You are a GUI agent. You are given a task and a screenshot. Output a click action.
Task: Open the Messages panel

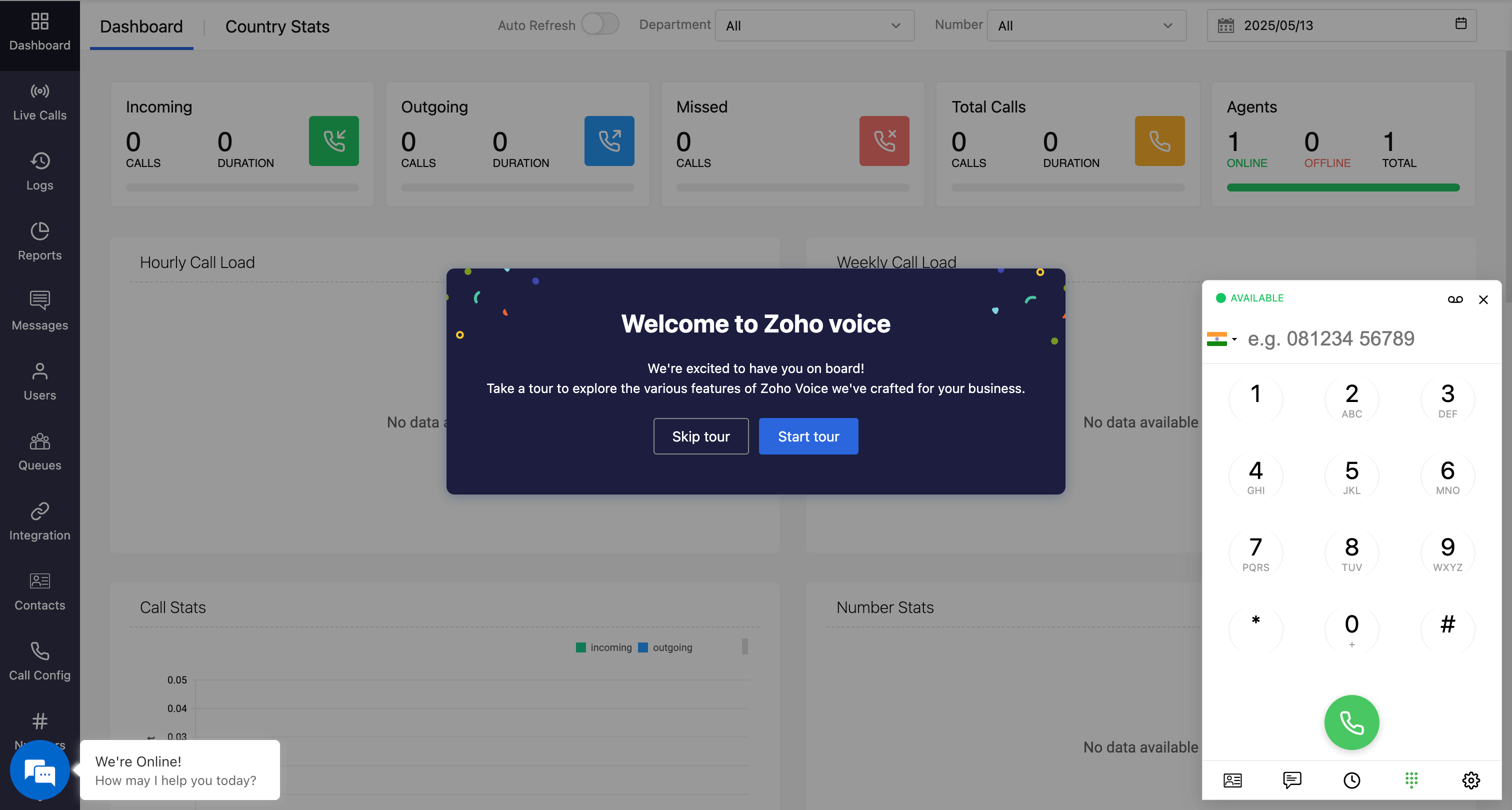pos(39,311)
